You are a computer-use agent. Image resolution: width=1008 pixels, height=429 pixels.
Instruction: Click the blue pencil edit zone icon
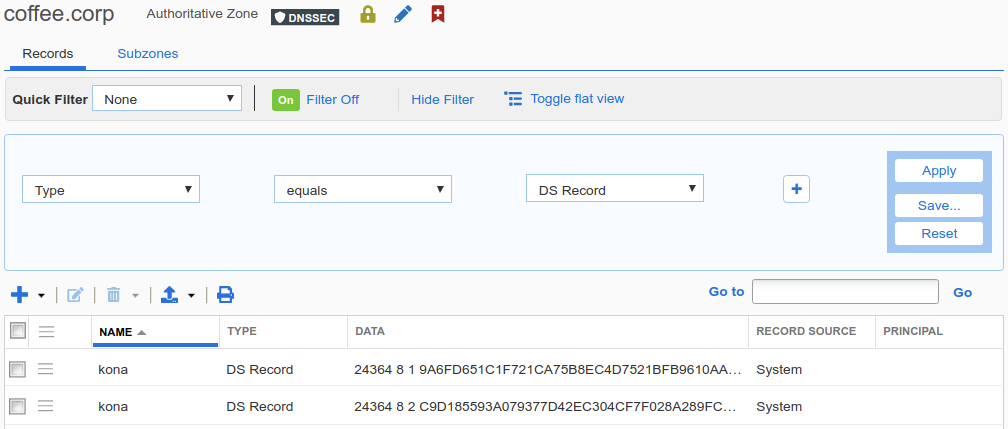pyautogui.click(x=403, y=15)
